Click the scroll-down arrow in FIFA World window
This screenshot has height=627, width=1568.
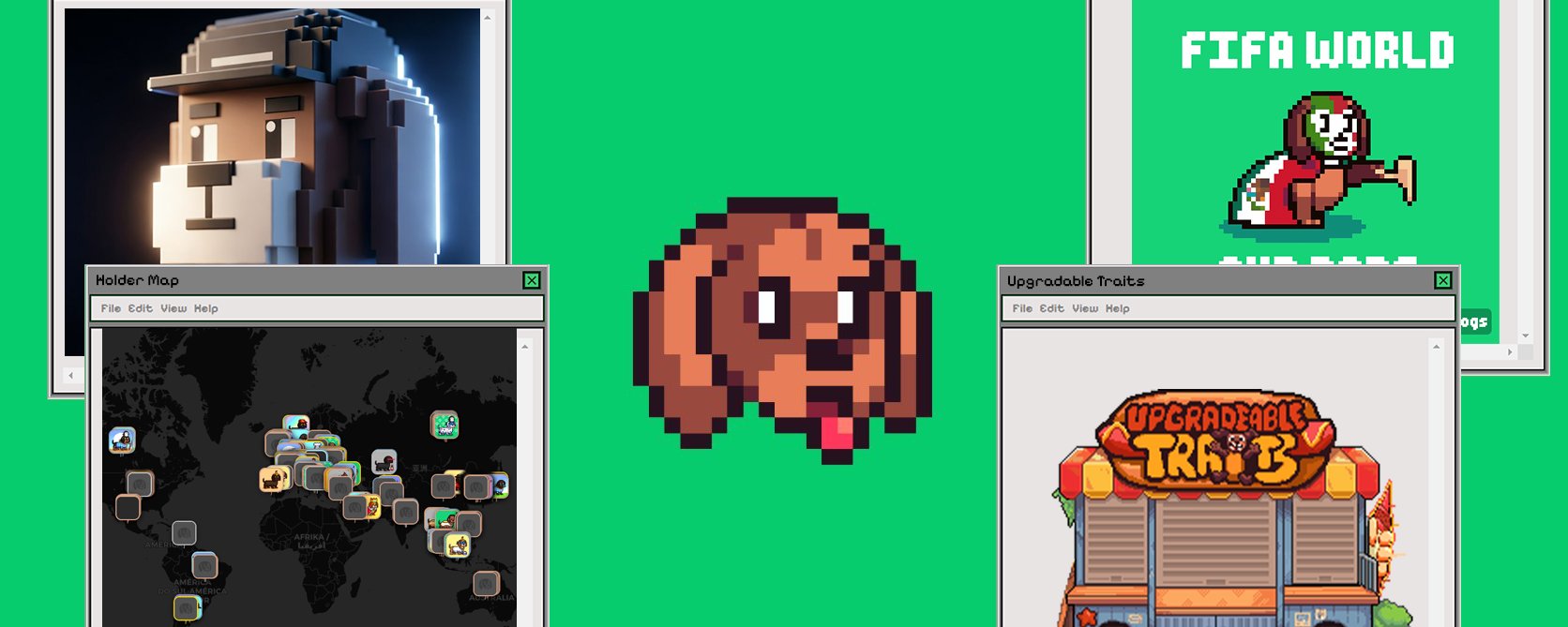coord(1526,335)
